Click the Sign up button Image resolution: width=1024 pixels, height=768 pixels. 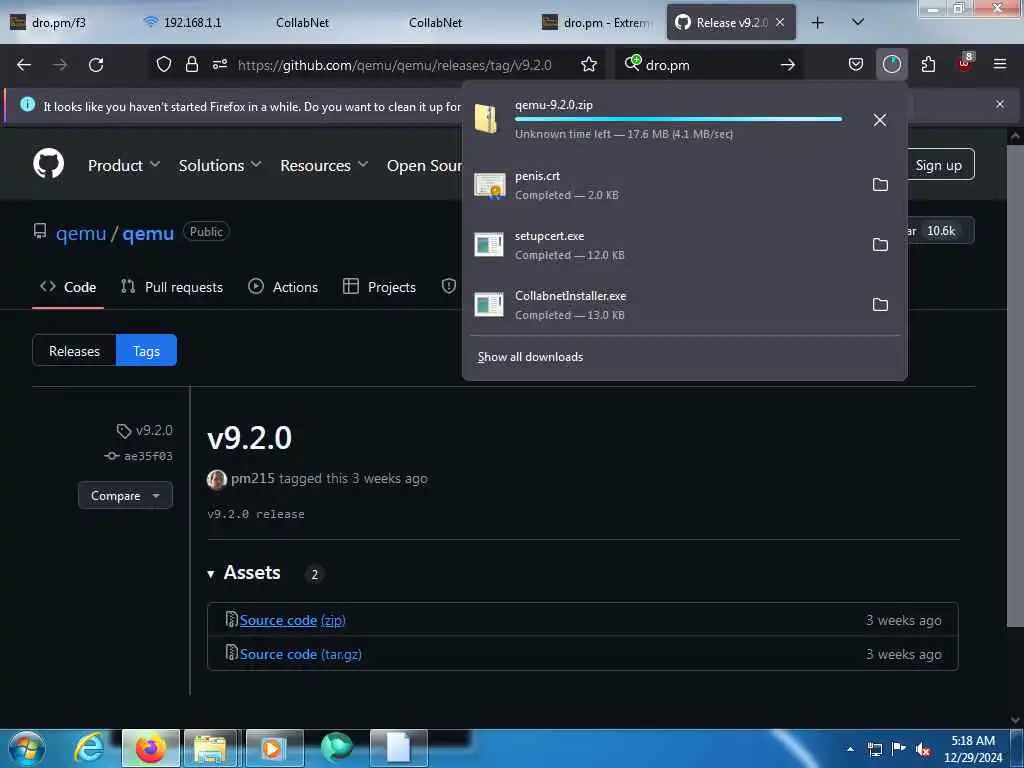coord(938,165)
